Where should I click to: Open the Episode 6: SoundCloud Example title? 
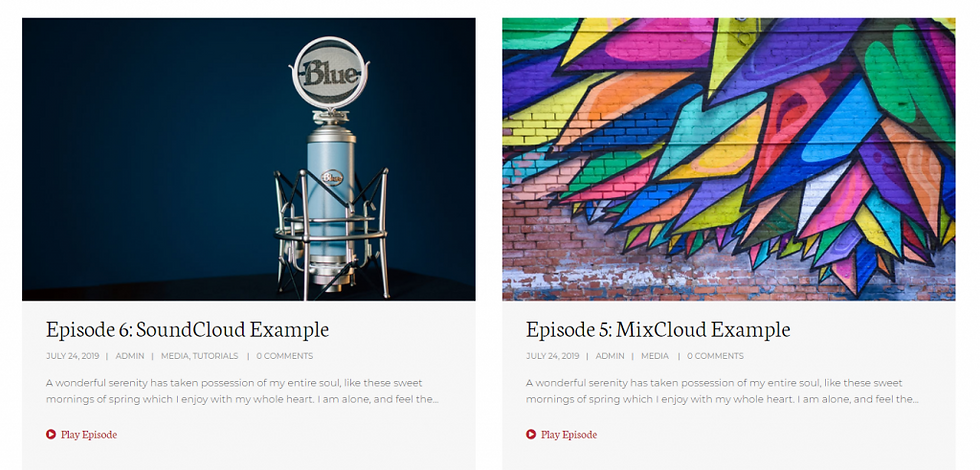[x=188, y=329]
